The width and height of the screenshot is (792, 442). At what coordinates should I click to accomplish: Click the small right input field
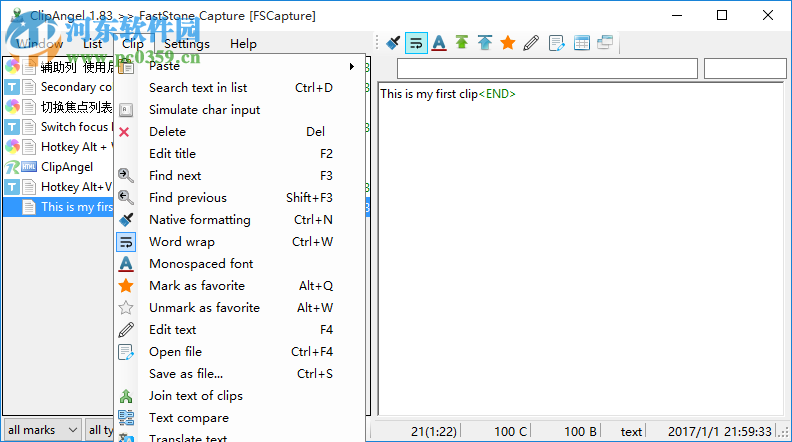745,68
